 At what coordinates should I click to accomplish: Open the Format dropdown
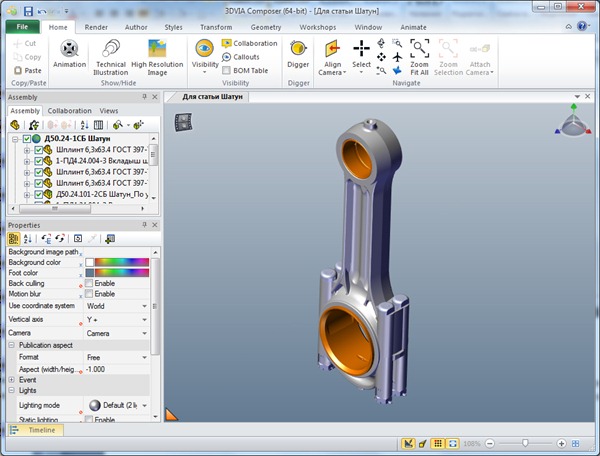click(x=144, y=357)
